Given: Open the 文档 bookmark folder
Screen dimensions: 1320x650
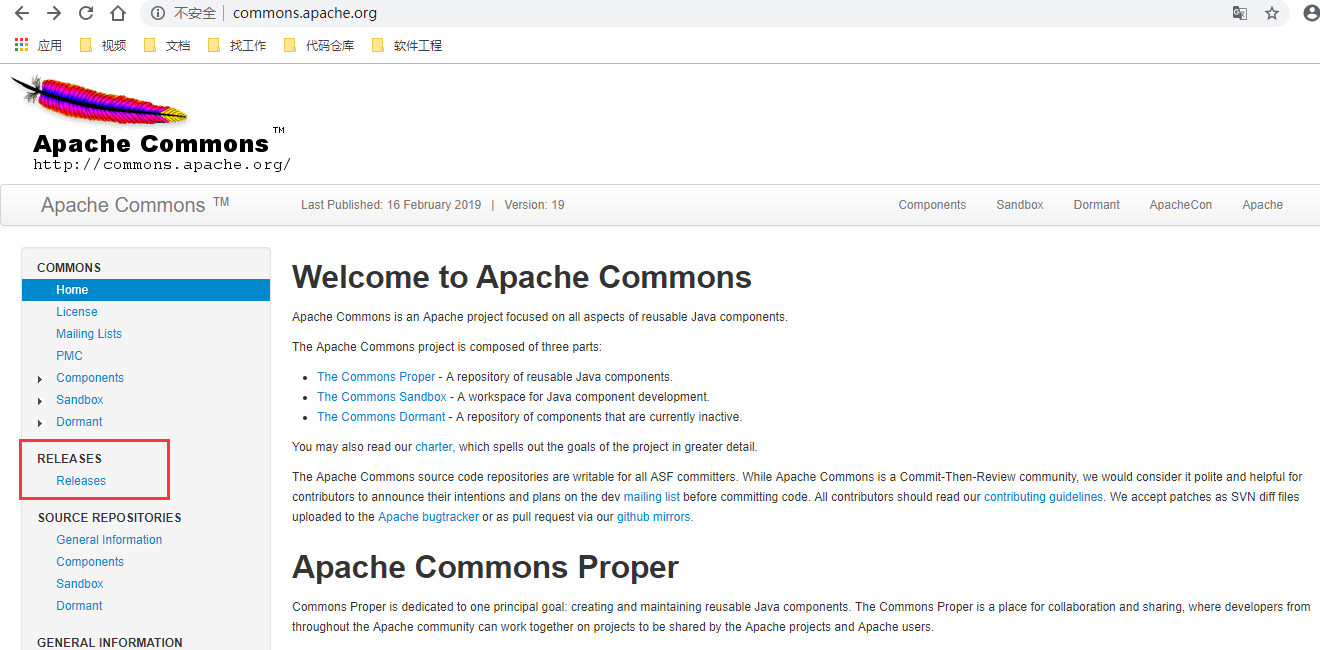Looking at the screenshot, I should [x=167, y=45].
